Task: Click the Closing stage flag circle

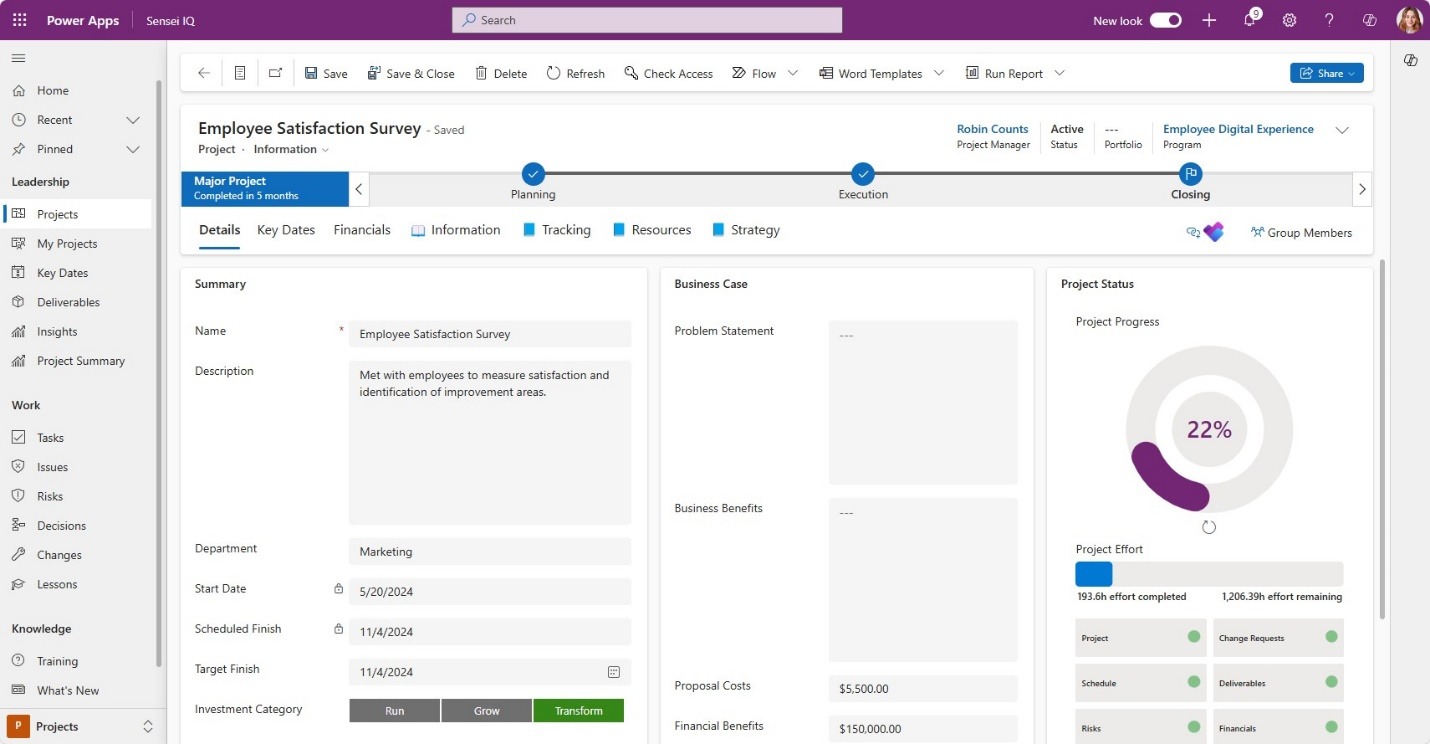Action: [1190, 173]
